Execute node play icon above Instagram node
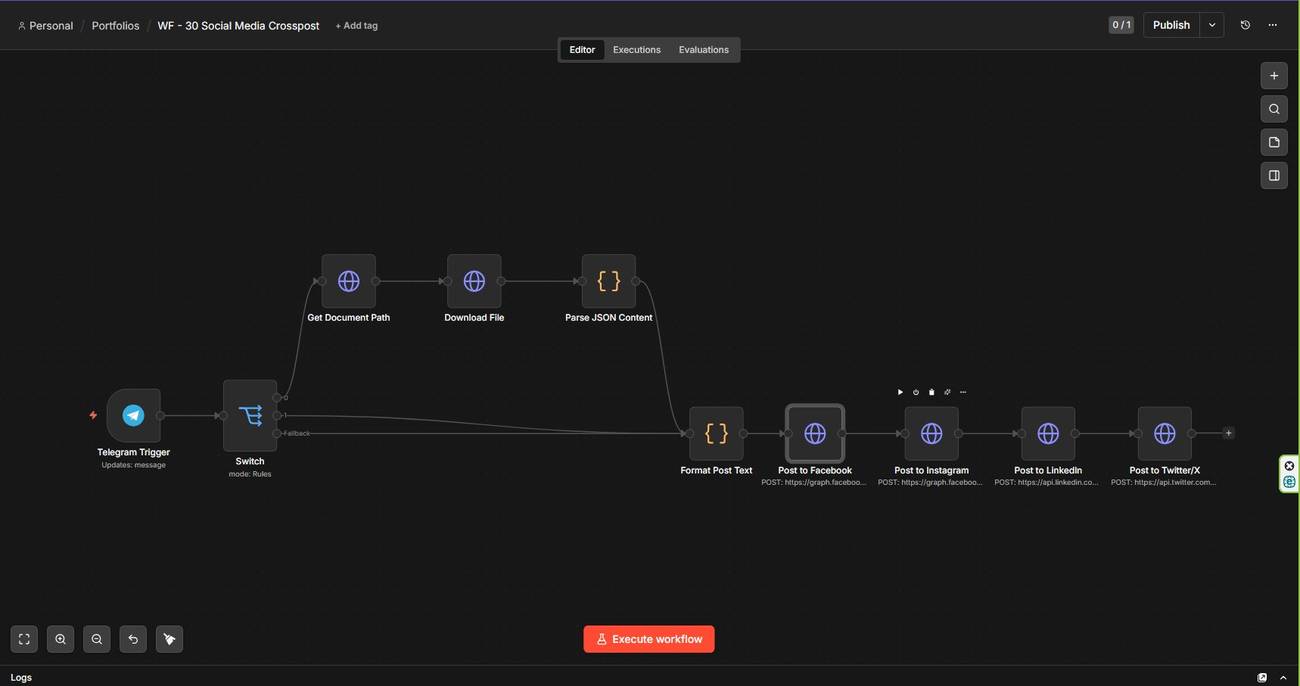This screenshot has height=686, width=1300. [x=900, y=392]
